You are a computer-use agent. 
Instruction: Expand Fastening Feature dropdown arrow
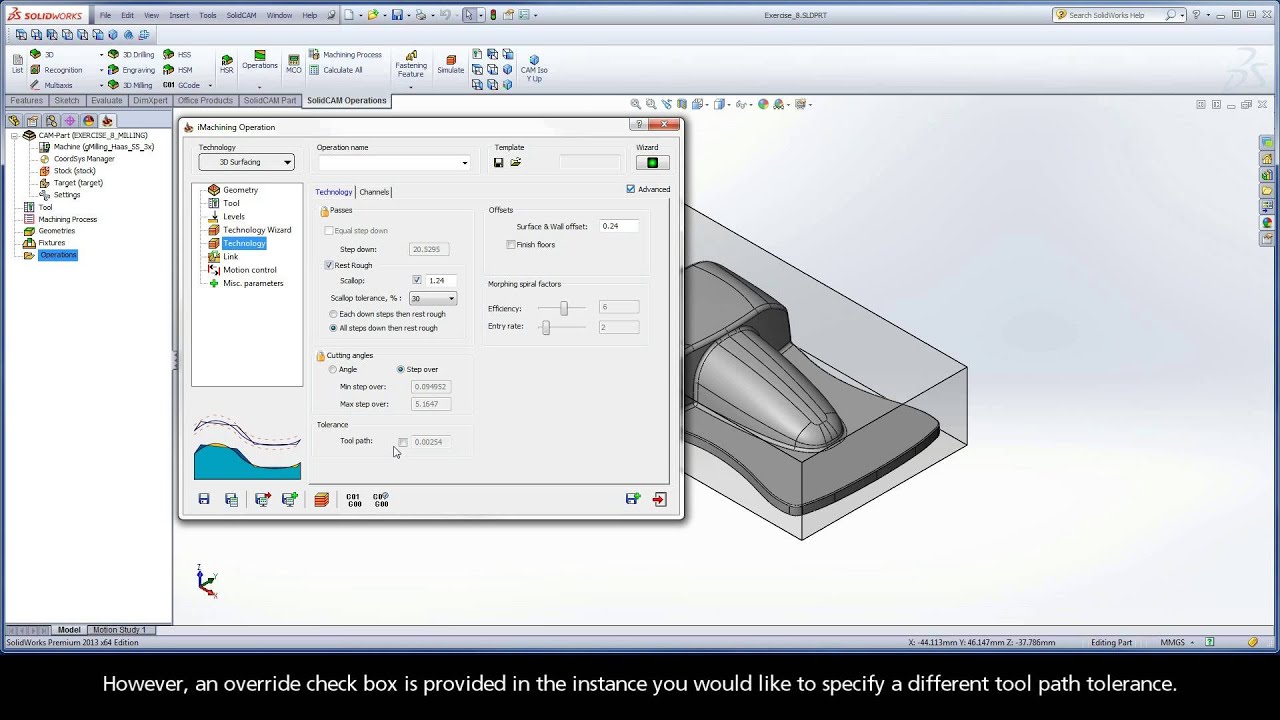pos(411,87)
